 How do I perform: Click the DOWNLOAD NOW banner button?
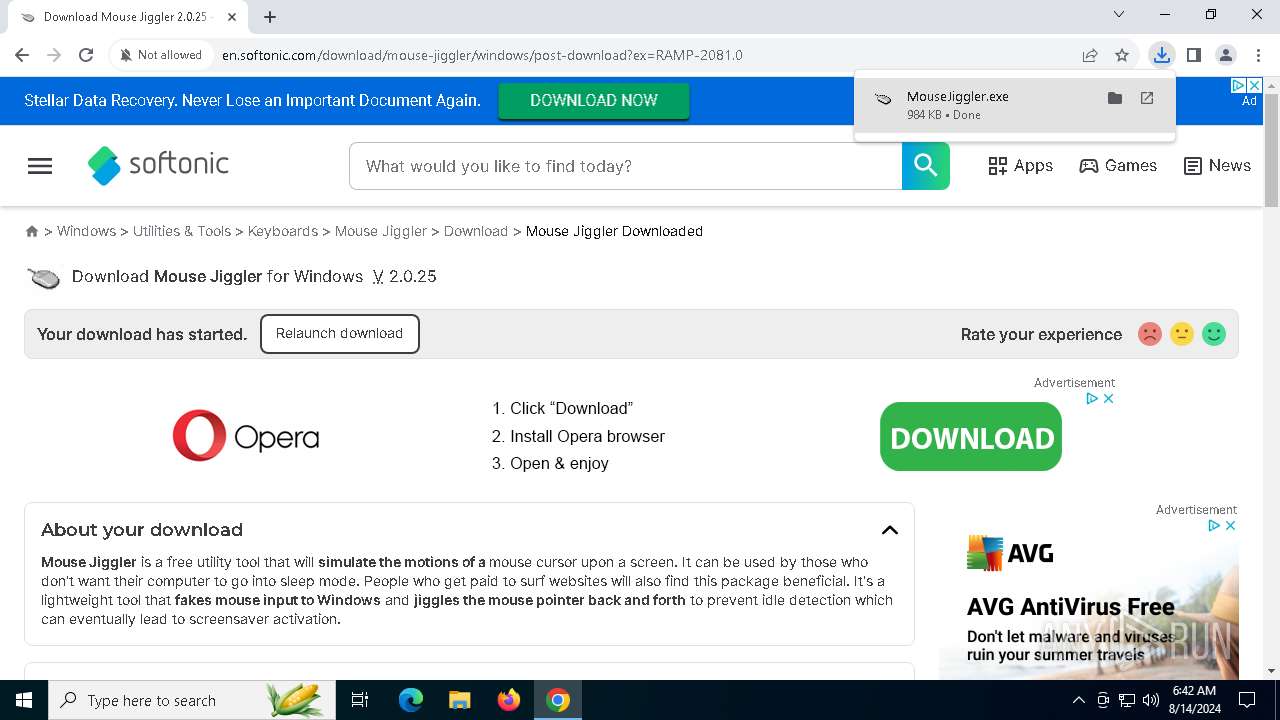[x=594, y=100]
